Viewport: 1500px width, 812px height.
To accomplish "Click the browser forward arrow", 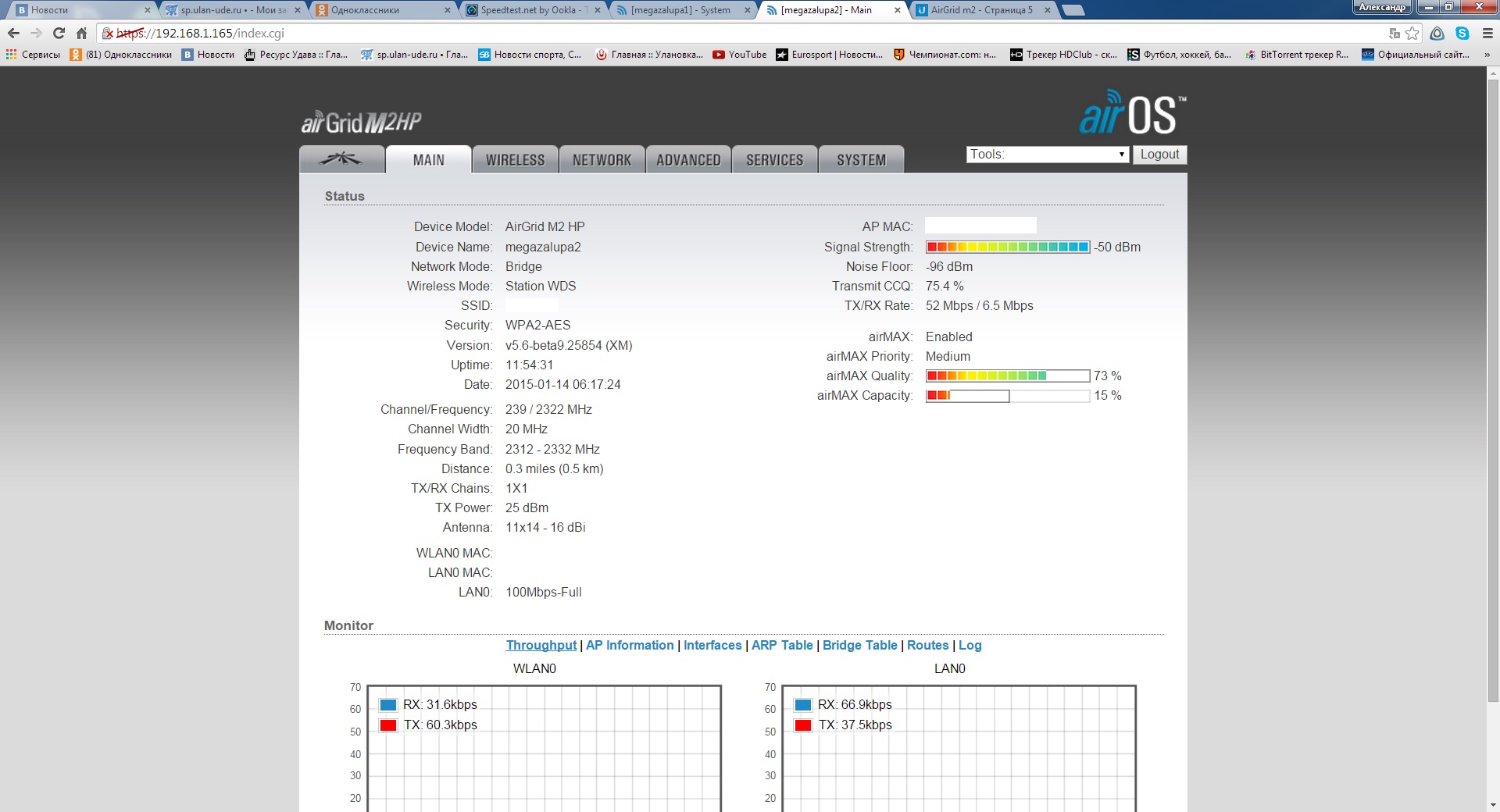I will point(36,34).
